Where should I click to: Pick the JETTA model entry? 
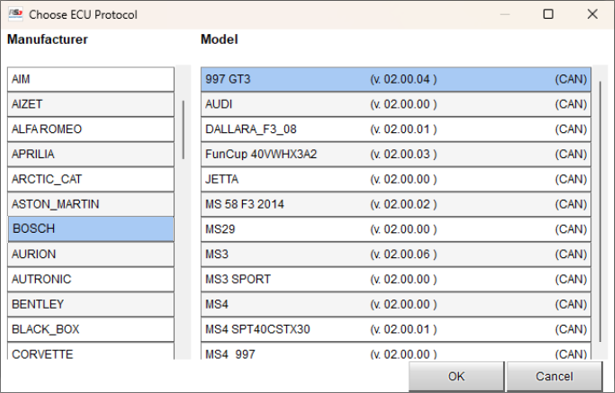396,179
